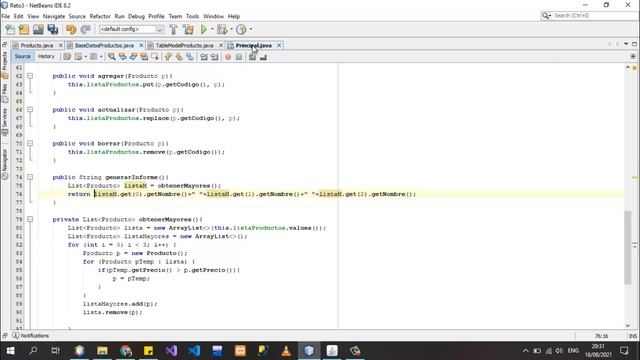Collapse the actualizar method fold marker
This screenshot has height=360, width=640.
(x=30, y=110)
